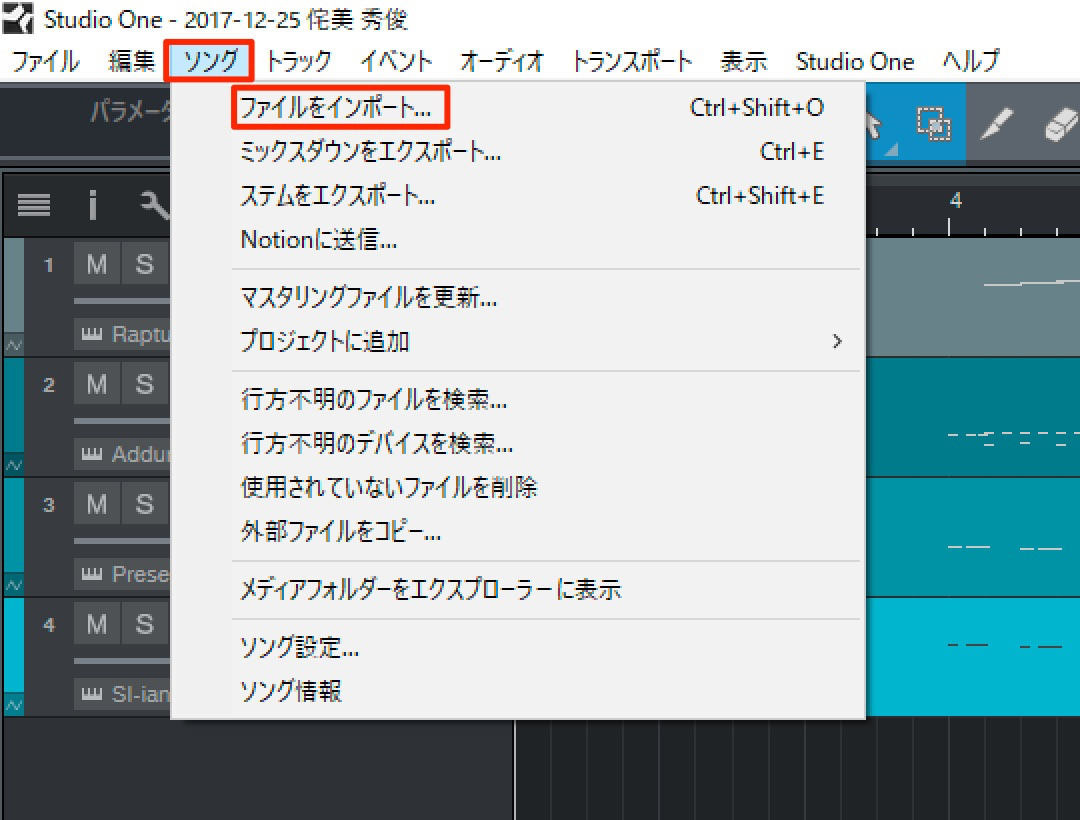Choose ファイルをインポート... from the menu

518,107
